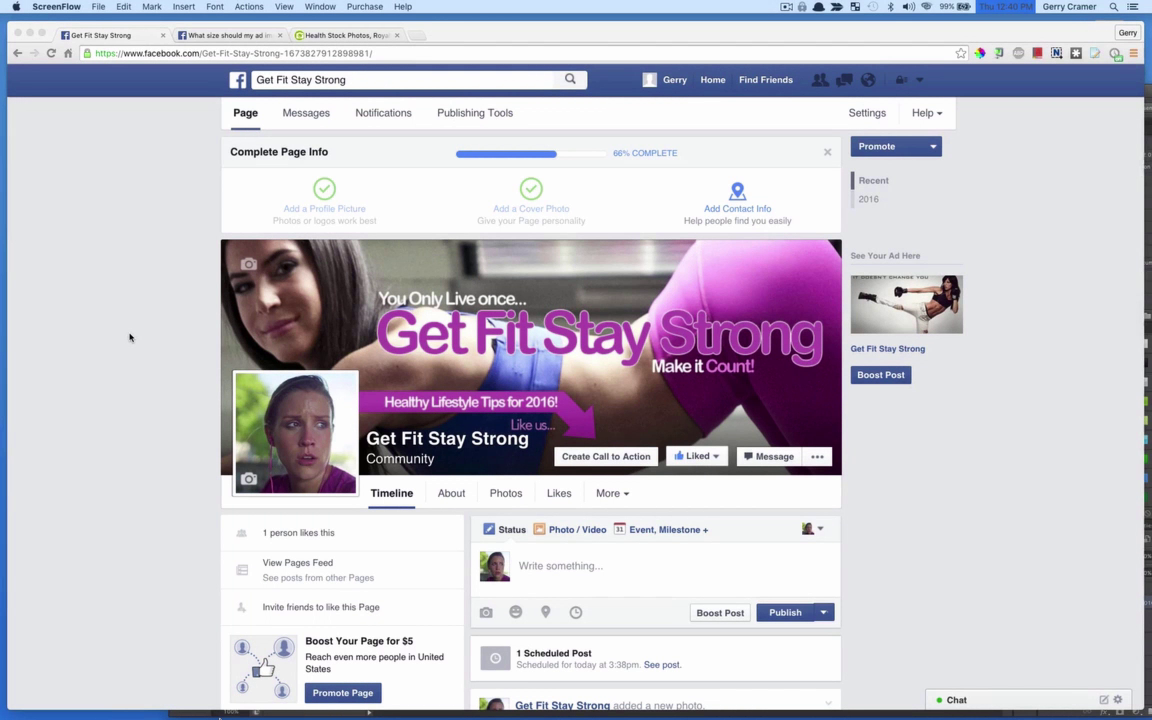The height and width of the screenshot is (720, 1152).
Task: Open the Photos tab
Action: [505, 494]
